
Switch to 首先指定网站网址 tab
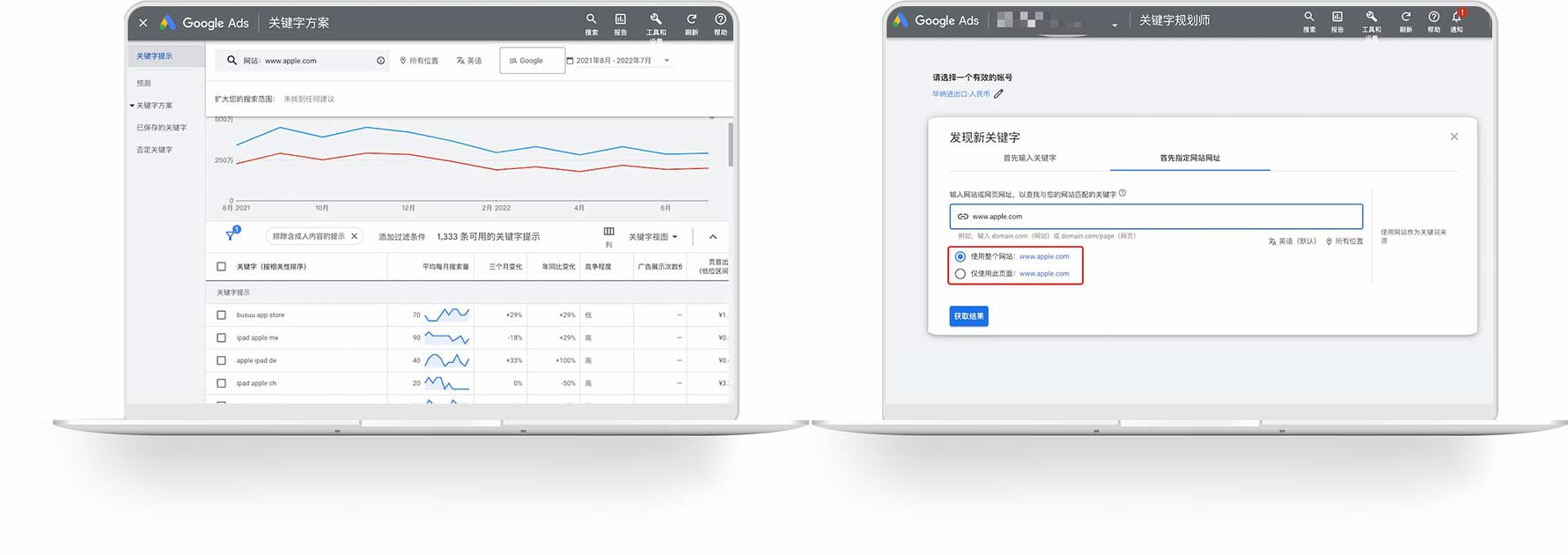1190,158
